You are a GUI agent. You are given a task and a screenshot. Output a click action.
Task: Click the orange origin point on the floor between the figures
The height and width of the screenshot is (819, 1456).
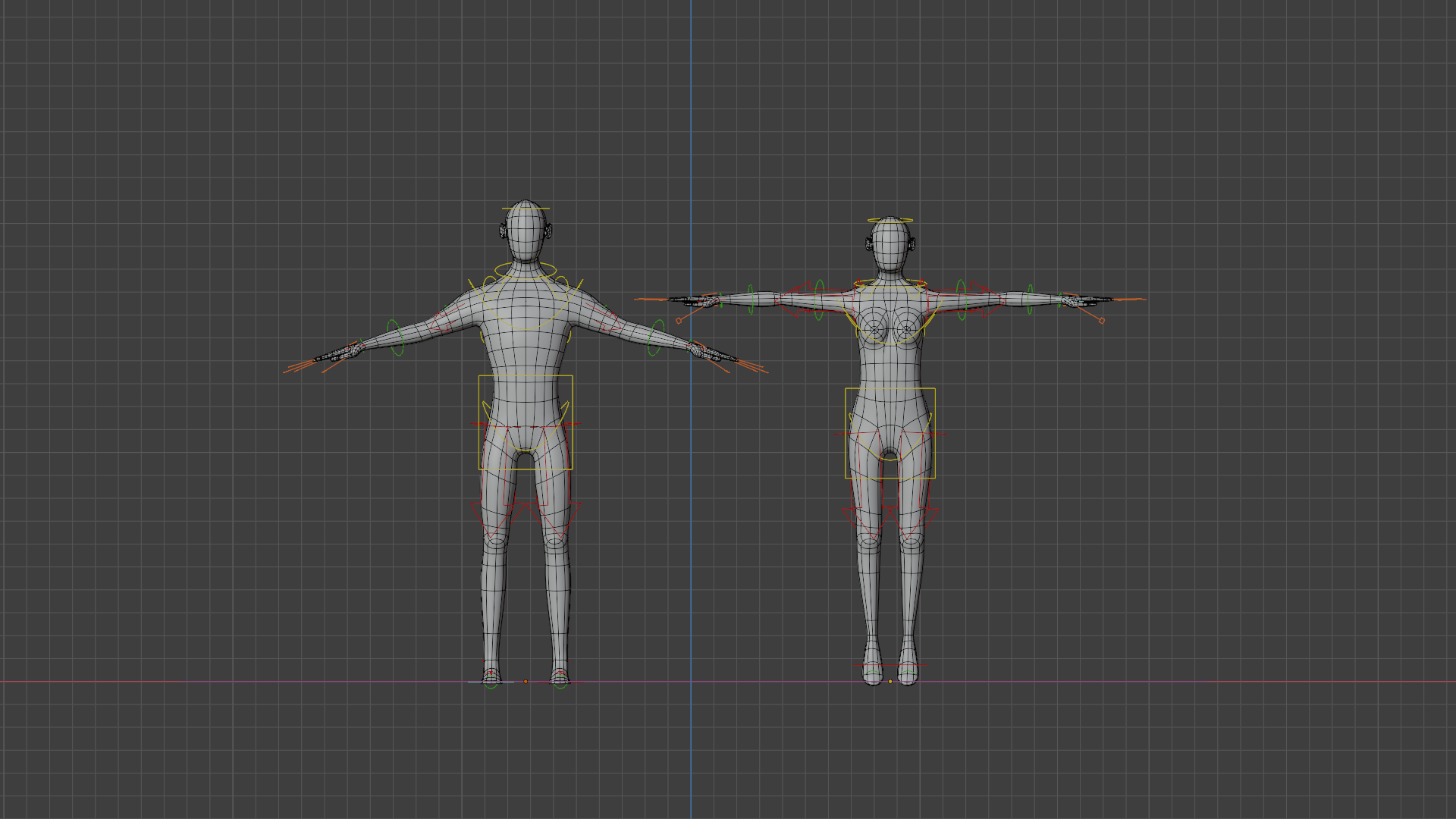tap(526, 682)
